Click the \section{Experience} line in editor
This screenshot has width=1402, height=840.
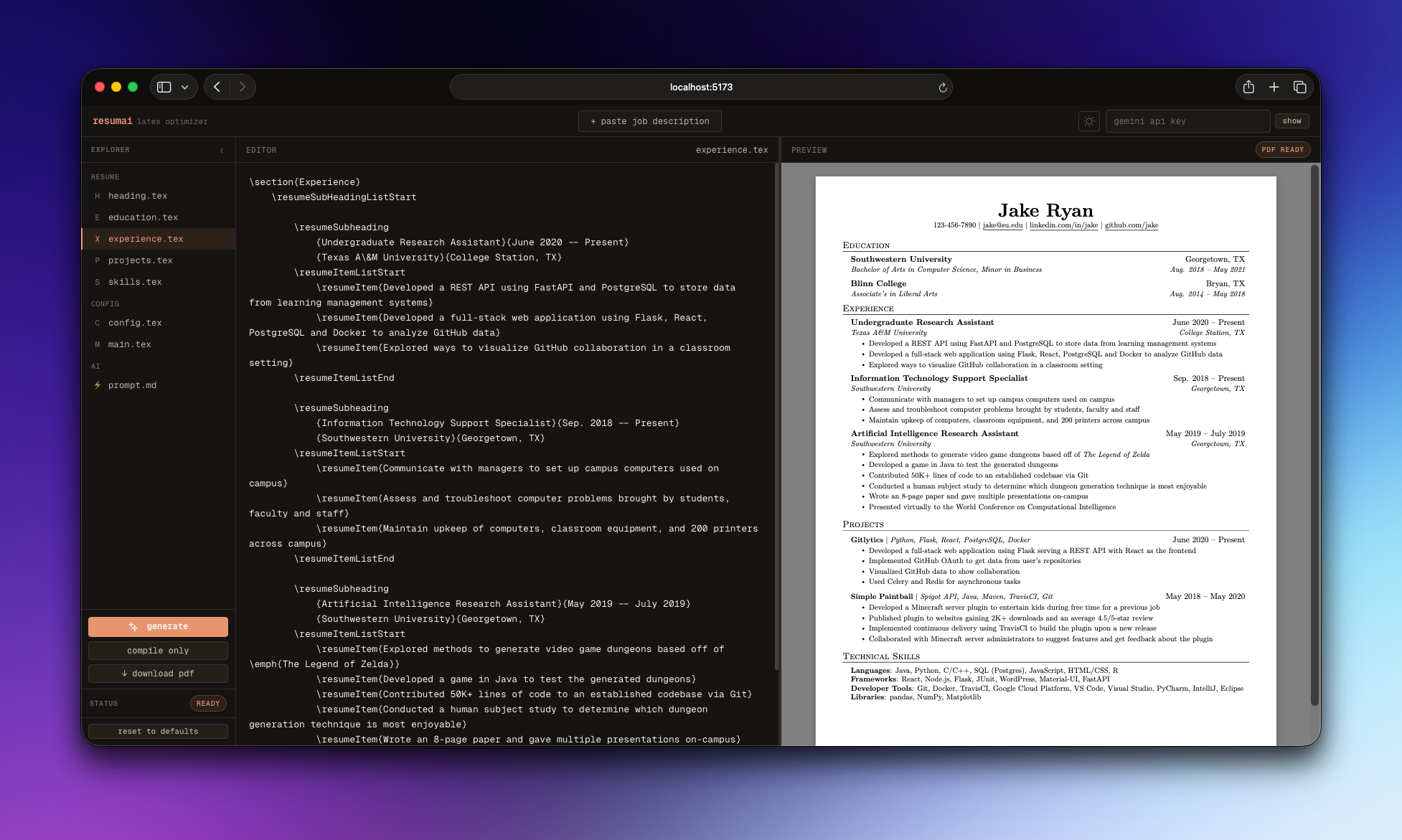coord(305,182)
